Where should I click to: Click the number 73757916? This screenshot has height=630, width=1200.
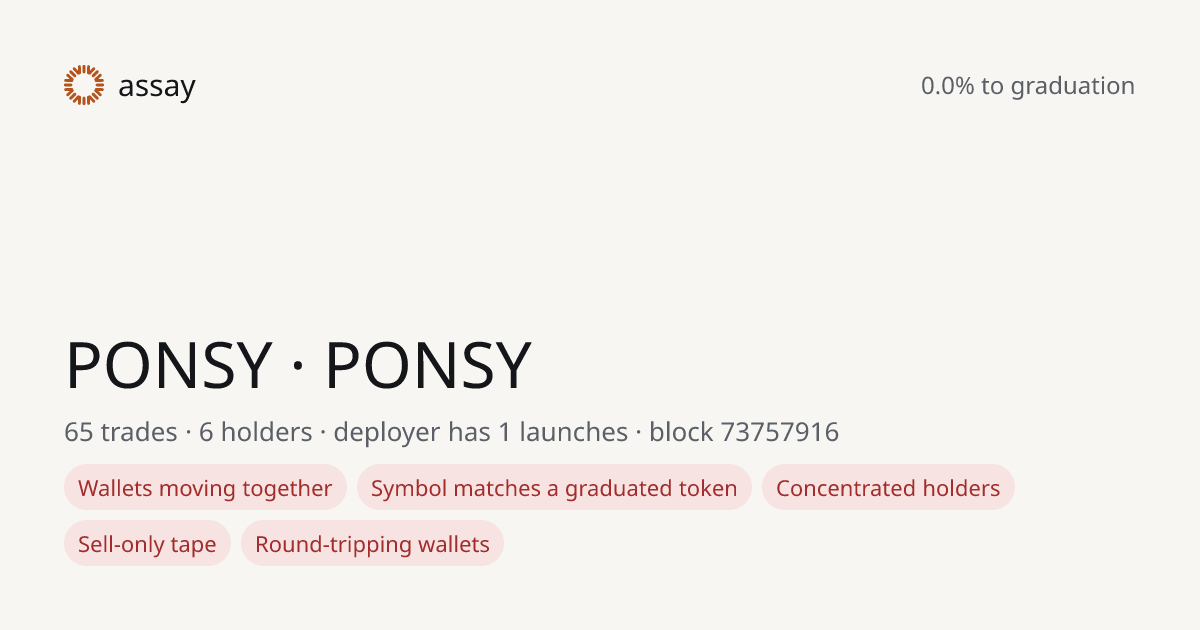point(780,432)
